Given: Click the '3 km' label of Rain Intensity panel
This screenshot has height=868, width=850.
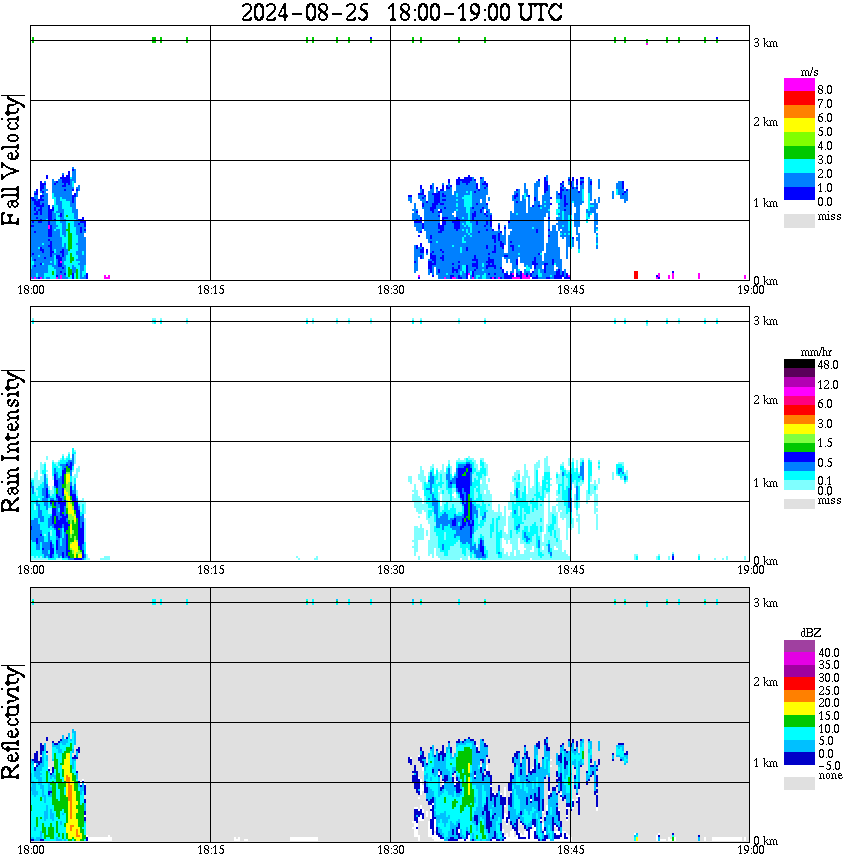Looking at the screenshot, I should (x=765, y=321).
